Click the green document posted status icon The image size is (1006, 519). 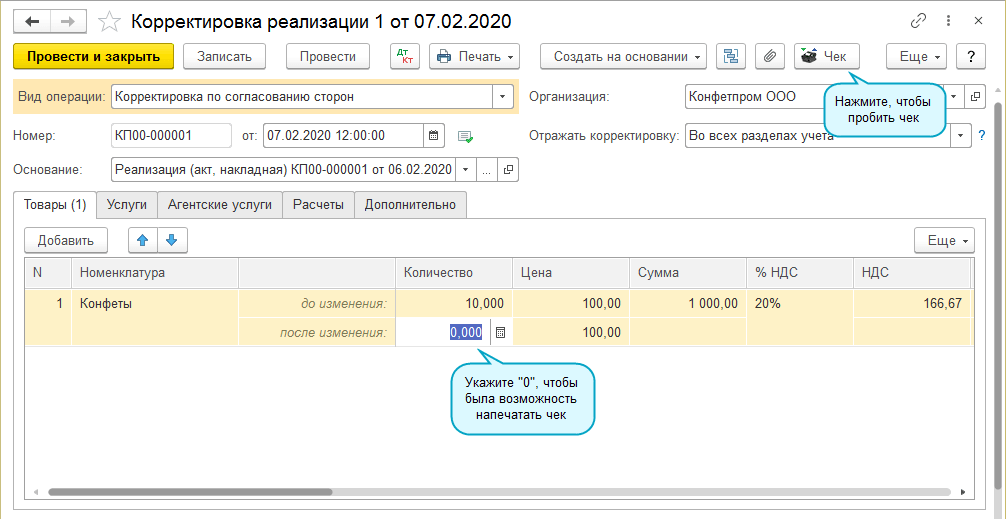[x=465, y=136]
